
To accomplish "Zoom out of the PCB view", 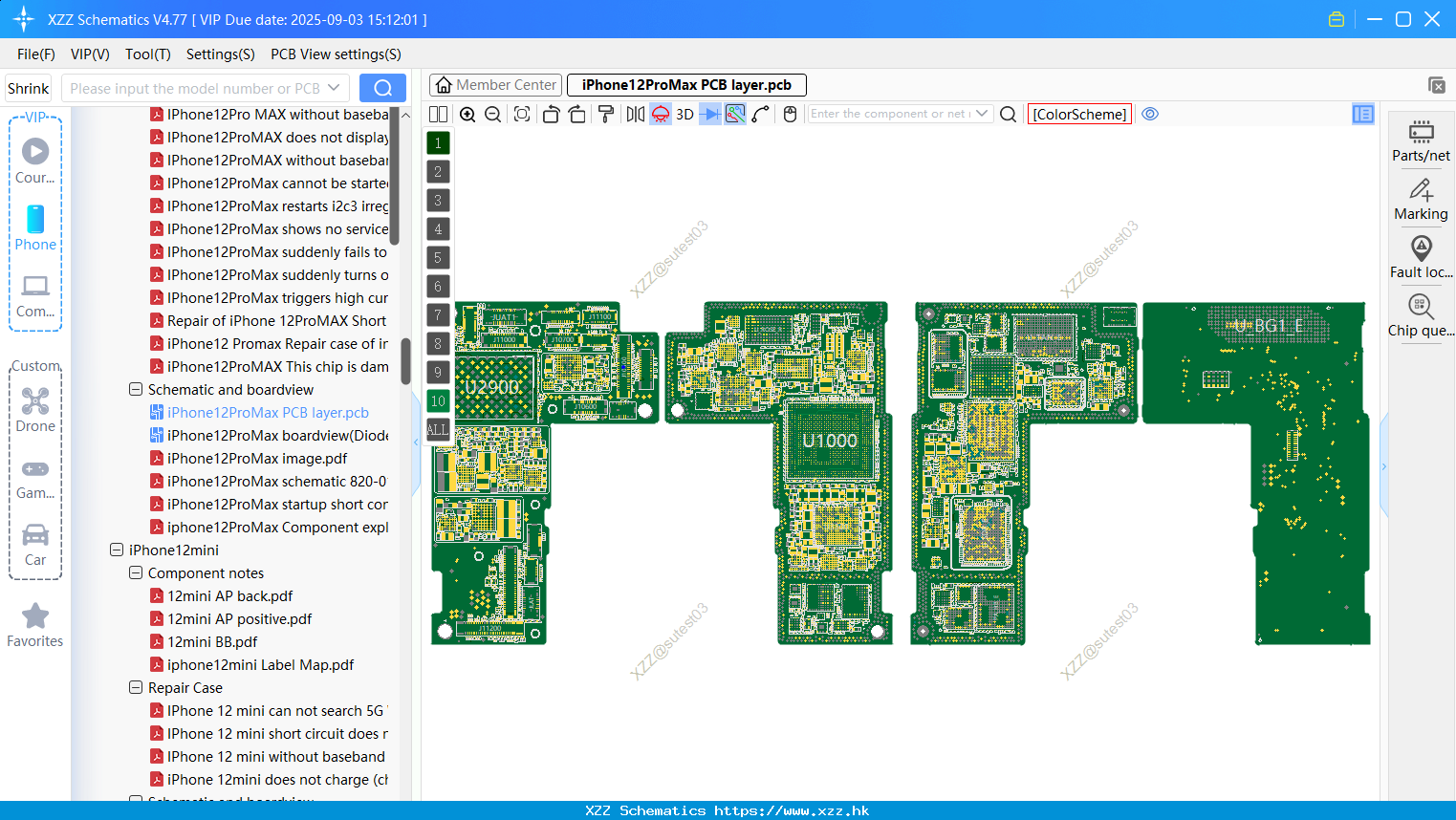I will [x=492, y=114].
